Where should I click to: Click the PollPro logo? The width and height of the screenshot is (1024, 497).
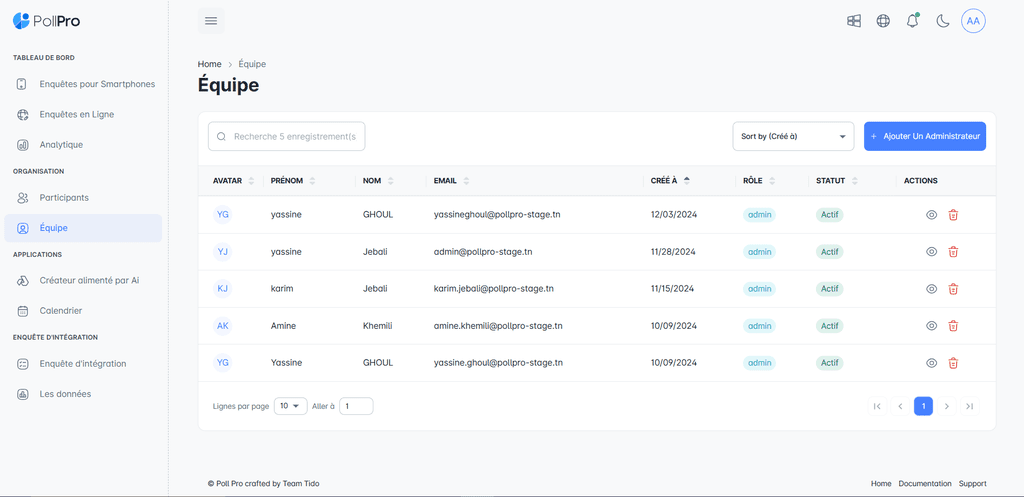click(x=47, y=21)
